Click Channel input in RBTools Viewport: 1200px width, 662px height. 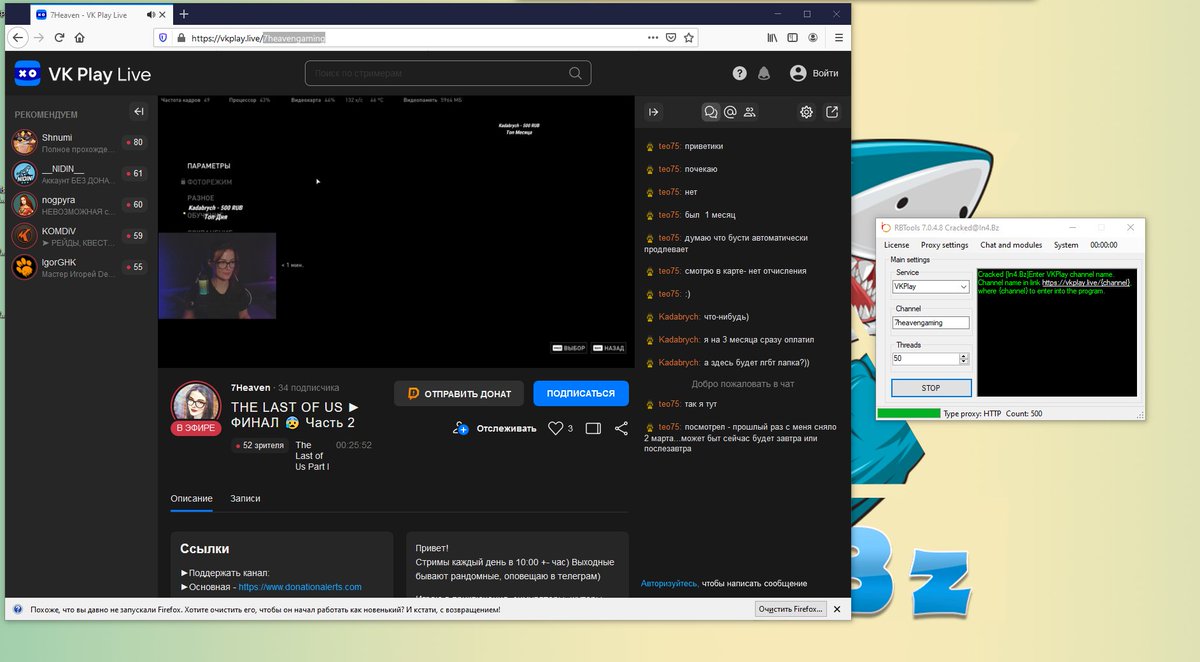930,323
